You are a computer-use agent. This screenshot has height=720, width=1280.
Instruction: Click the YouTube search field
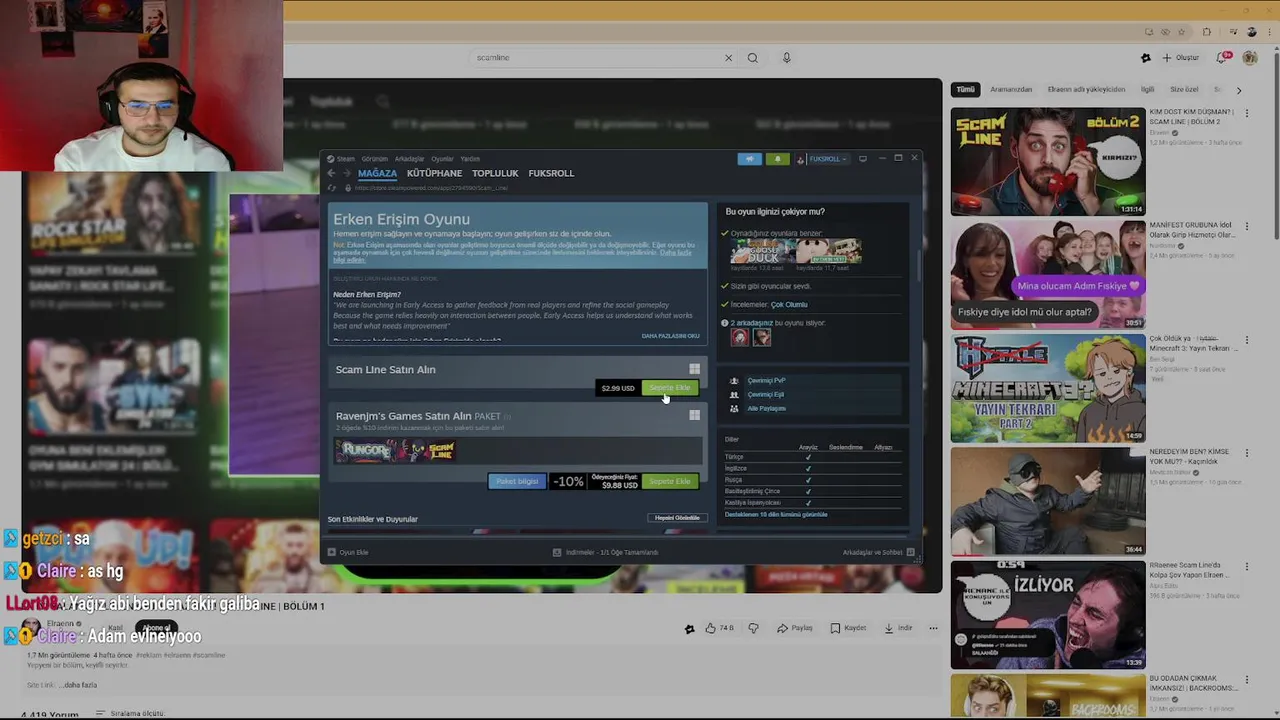pos(595,58)
